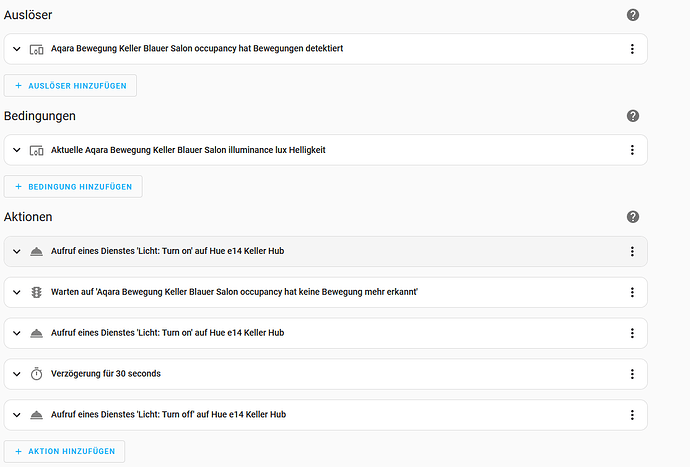Select text 'Verzögerung für 30 seconds'
The image size is (690, 467).
(x=106, y=373)
